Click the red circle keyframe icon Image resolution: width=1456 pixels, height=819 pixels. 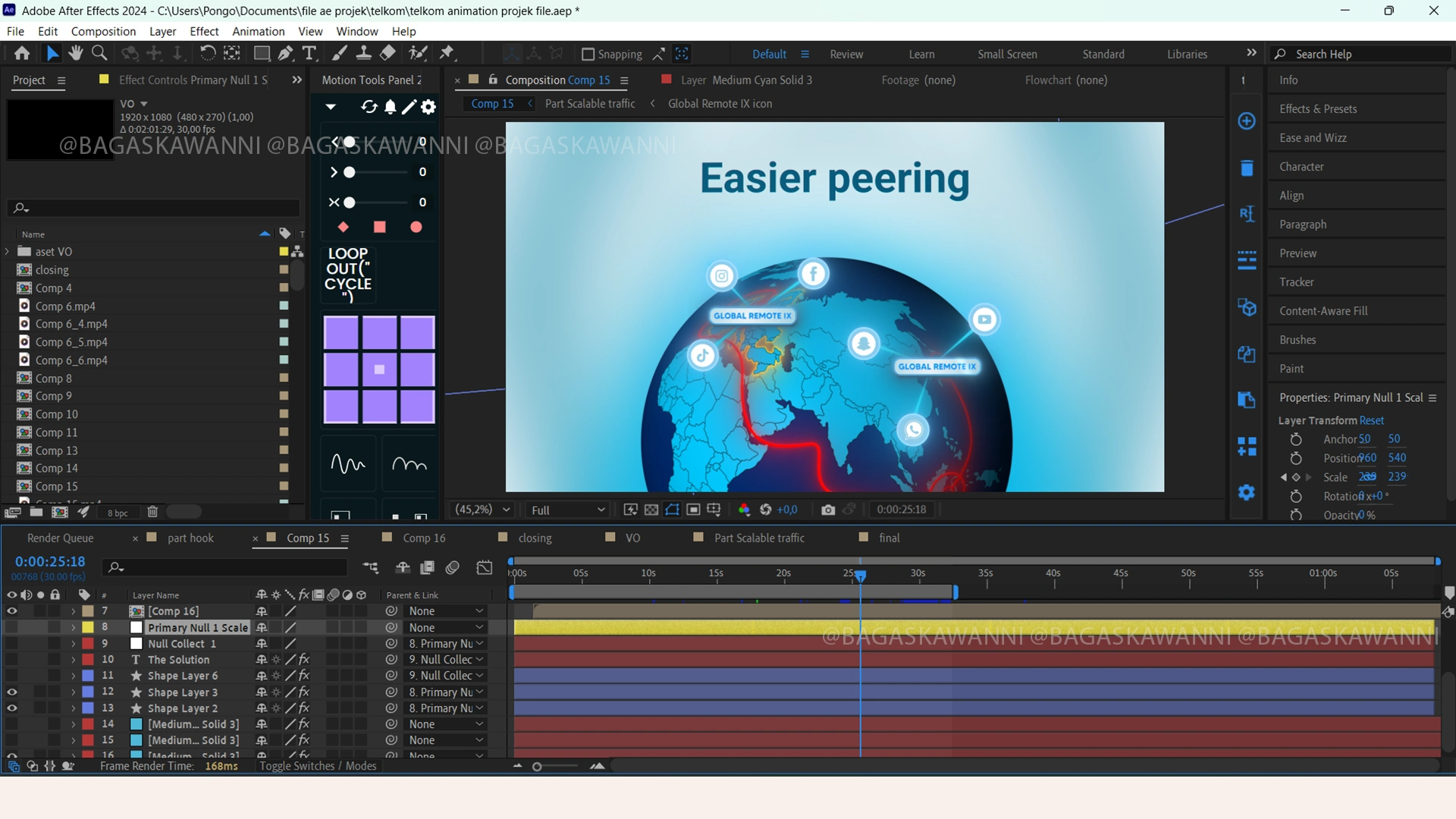click(x=416, y=227)
